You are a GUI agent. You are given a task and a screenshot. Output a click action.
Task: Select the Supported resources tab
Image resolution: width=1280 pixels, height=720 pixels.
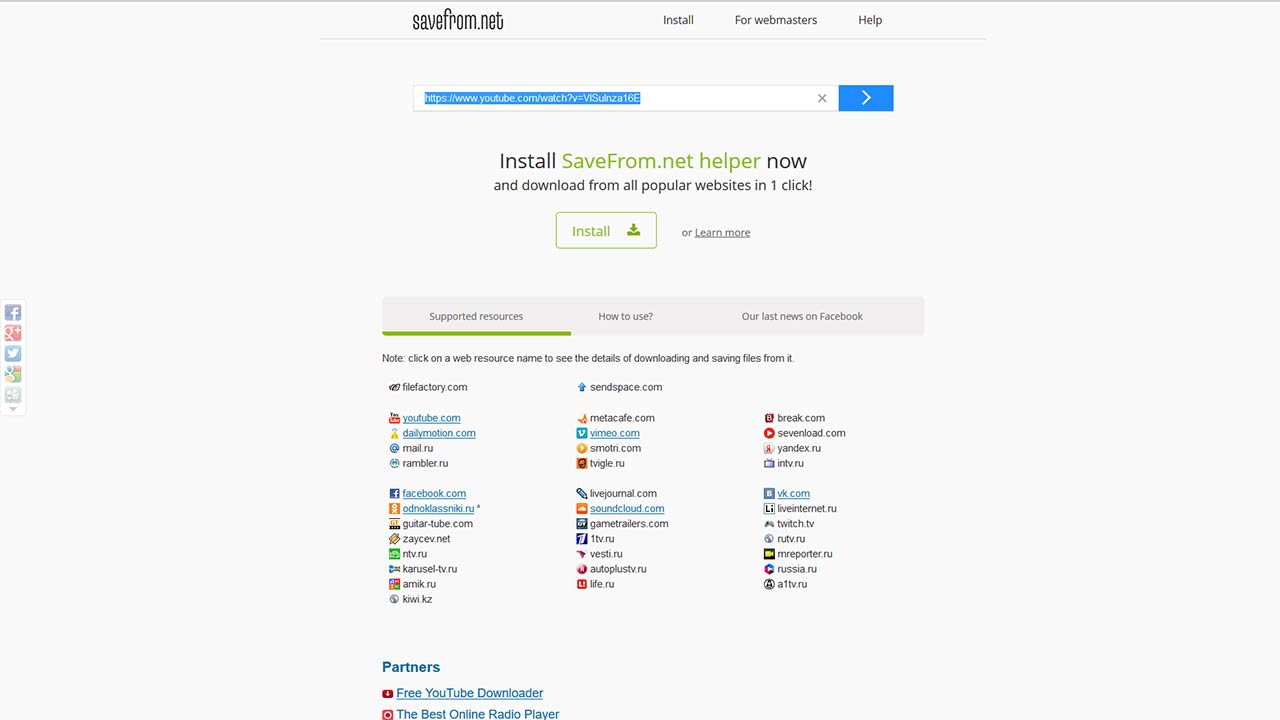click(x=476, y=316)
